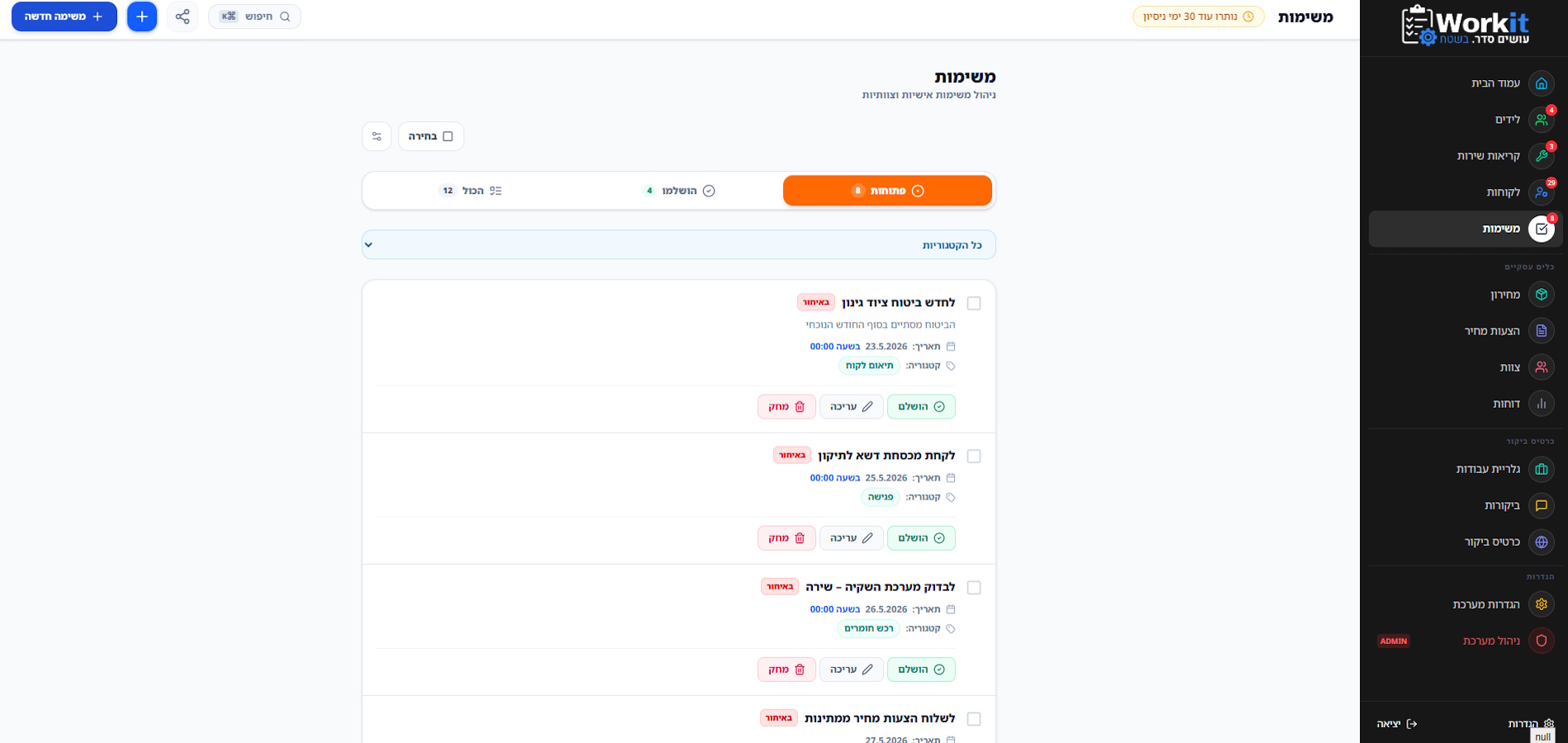Image resolution: width=1568 pixels, height=743 pixels.
Task: Open the share icon in top bar
Action: click(182, 17)
